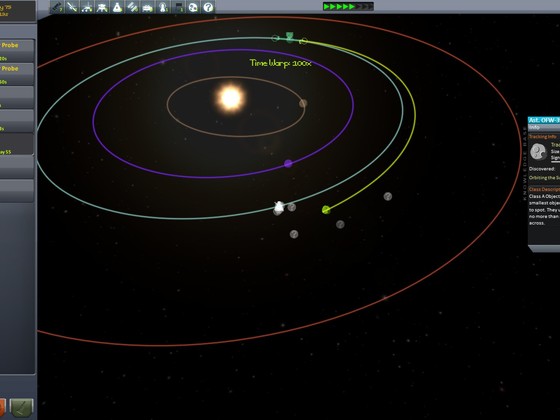Click the 'Class Description' heading

click(x=544, y=189)
